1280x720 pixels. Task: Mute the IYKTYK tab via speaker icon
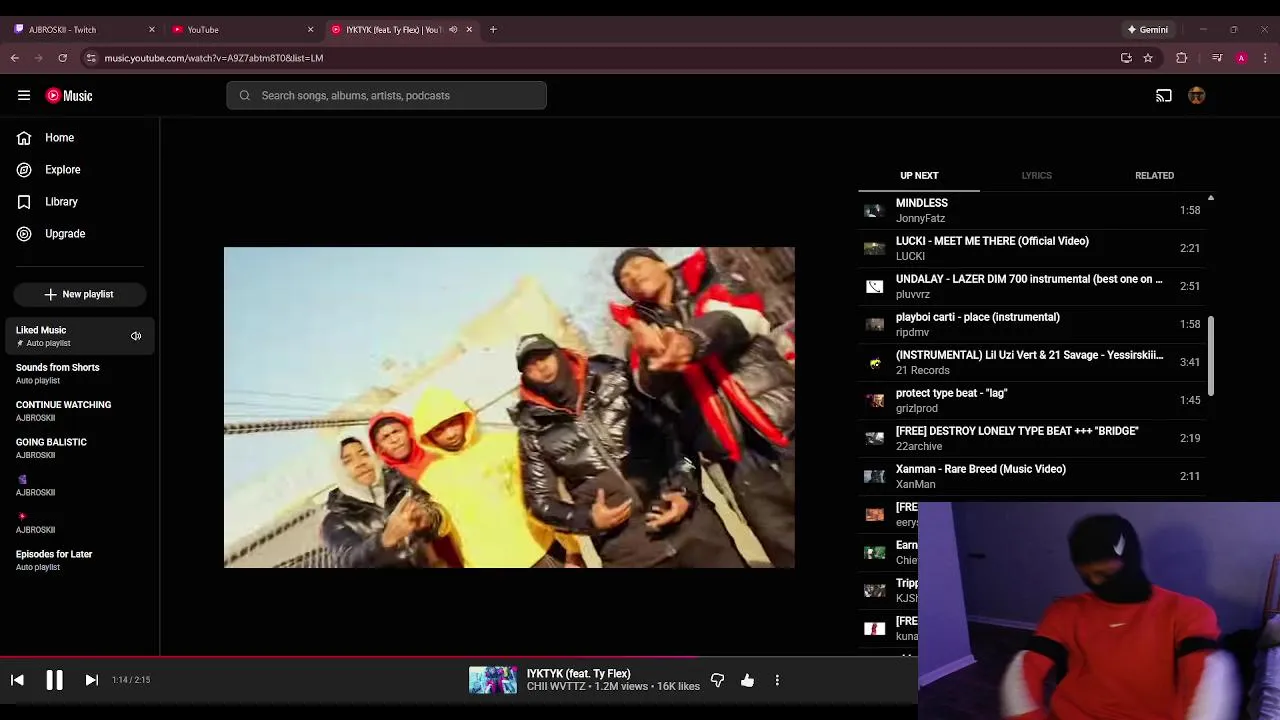point(453,30)
